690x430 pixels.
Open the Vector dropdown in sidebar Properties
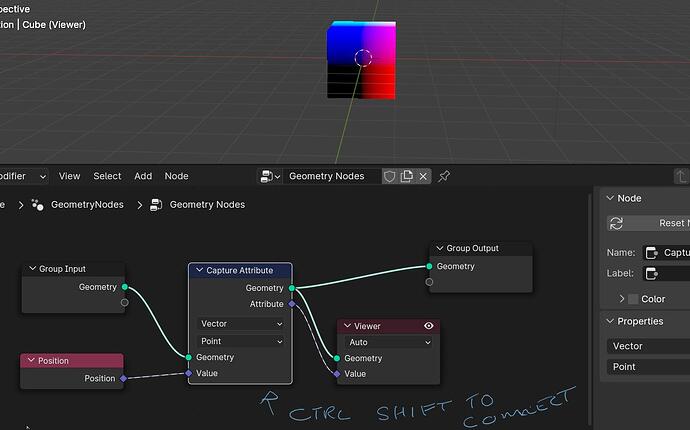648,346
